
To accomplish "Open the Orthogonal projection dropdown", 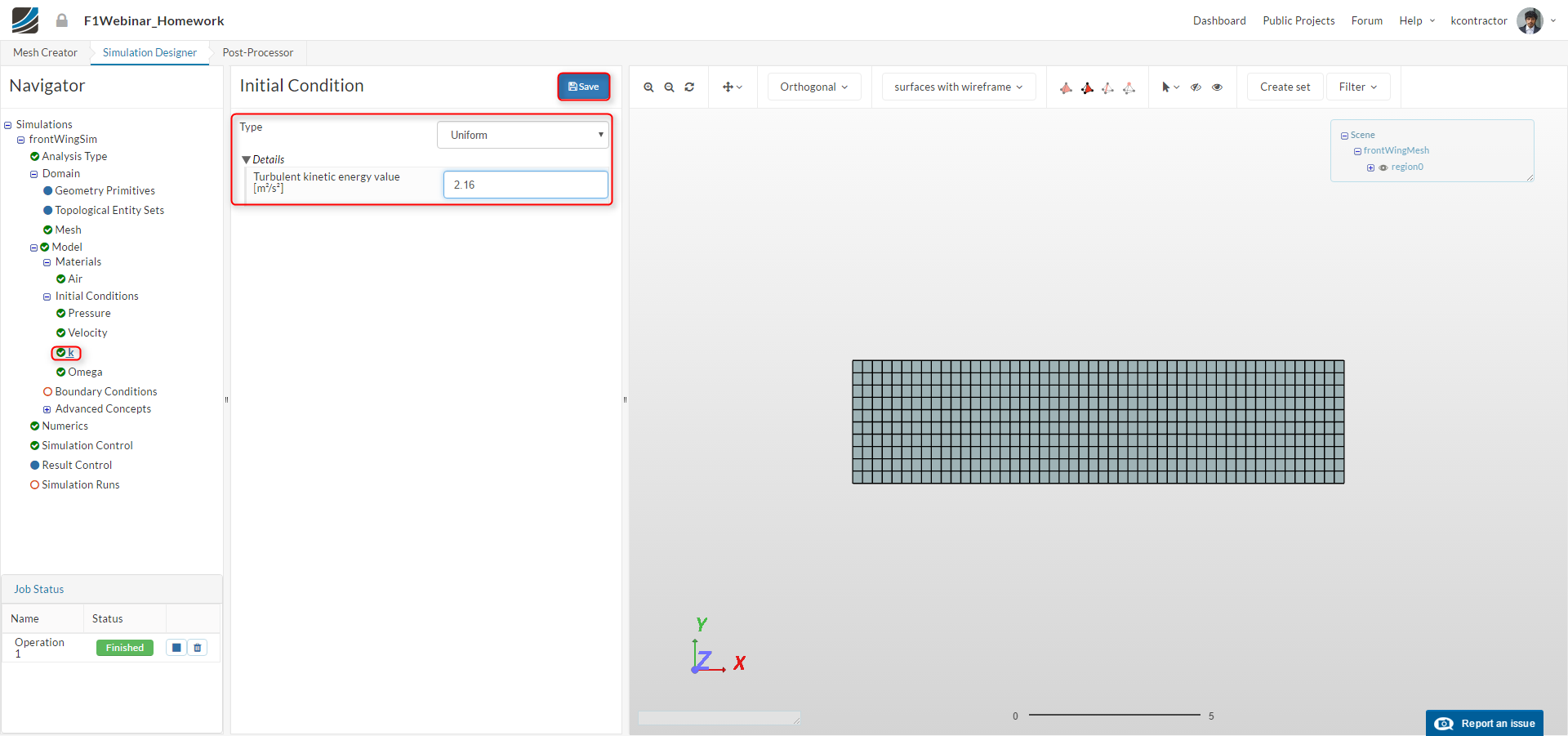I will [x=813, y=87].
